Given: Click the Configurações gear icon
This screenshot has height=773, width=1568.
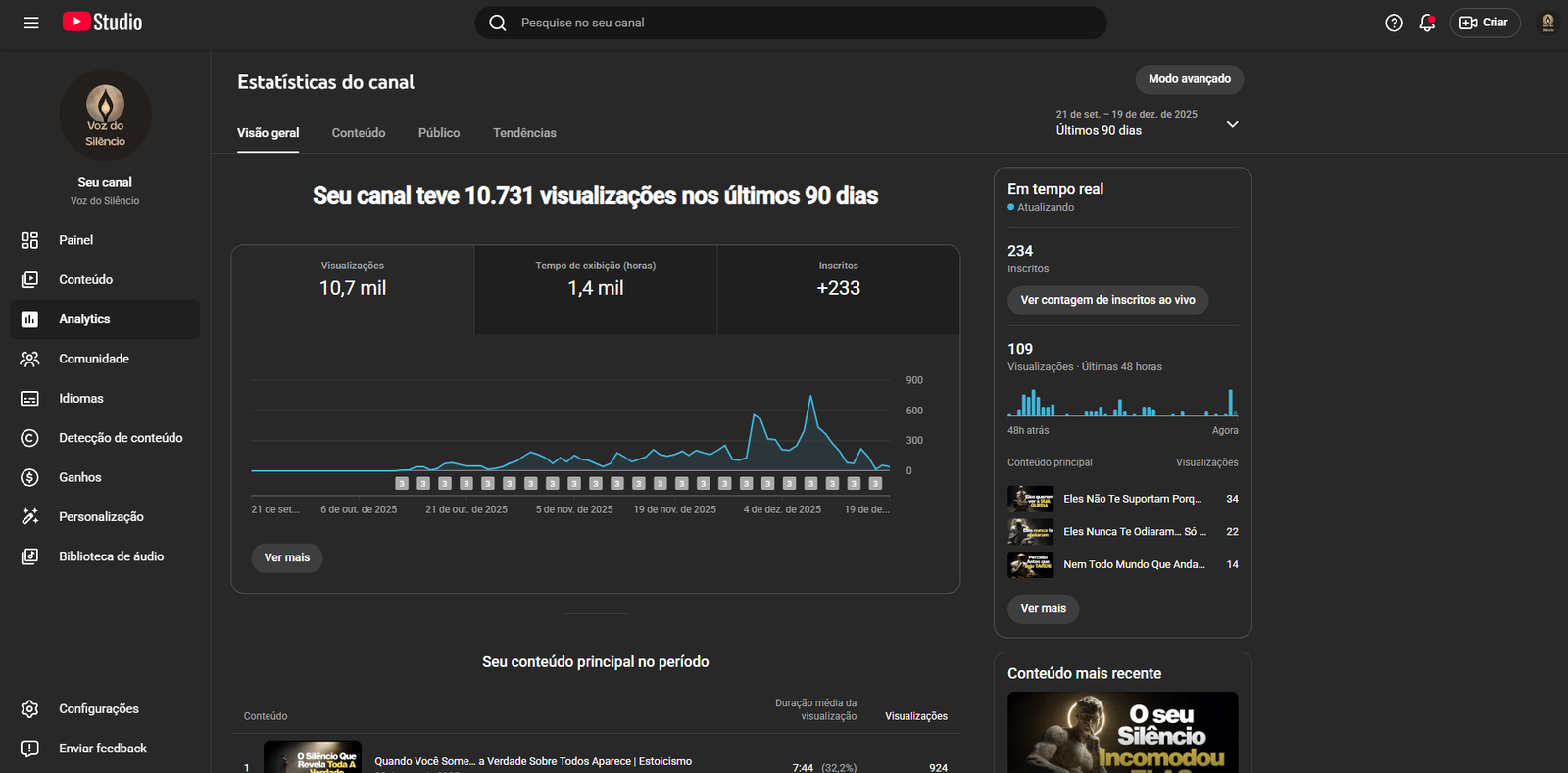Looking at the screenshot, I should (x=30, y=708).
